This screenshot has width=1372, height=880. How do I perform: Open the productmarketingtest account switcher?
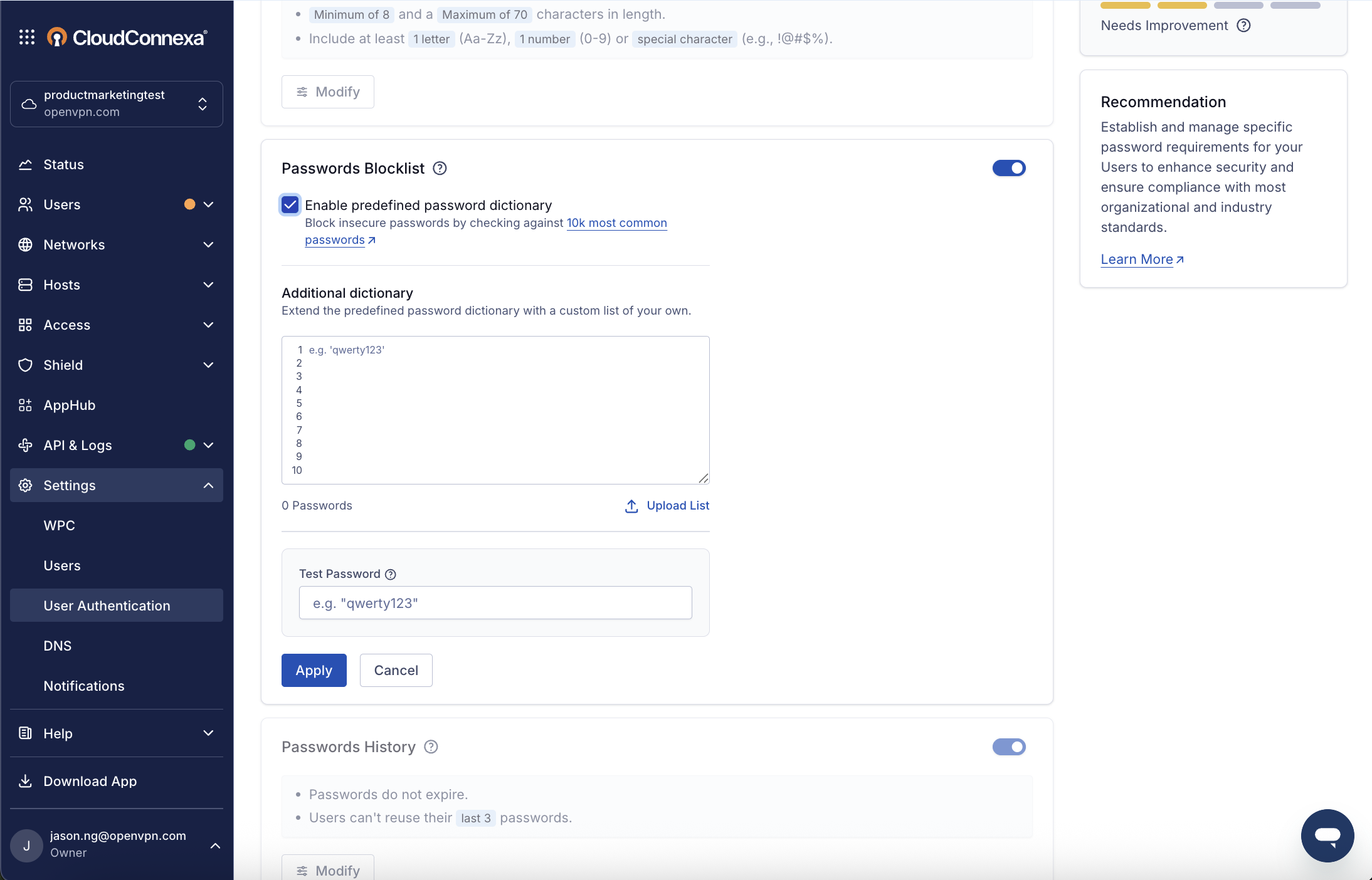(x=117, y=104)
